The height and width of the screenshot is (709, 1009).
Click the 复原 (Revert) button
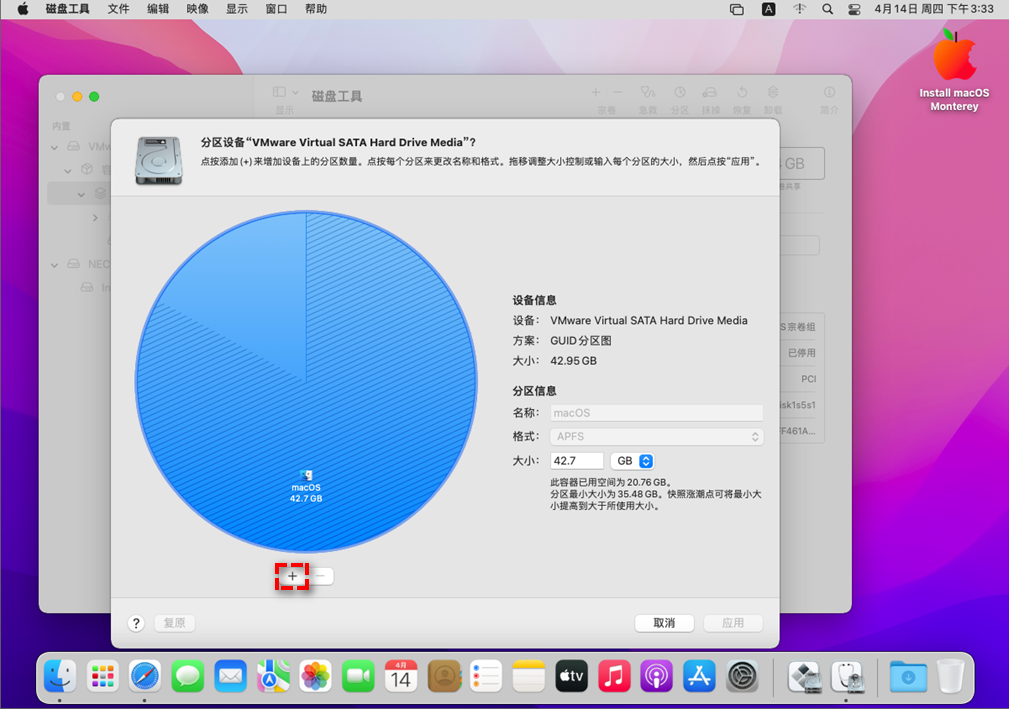174,623
